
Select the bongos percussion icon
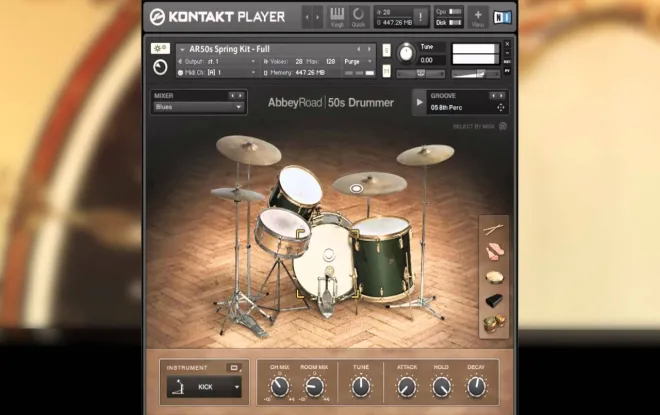pyautogui.click(x=493, y=324)
